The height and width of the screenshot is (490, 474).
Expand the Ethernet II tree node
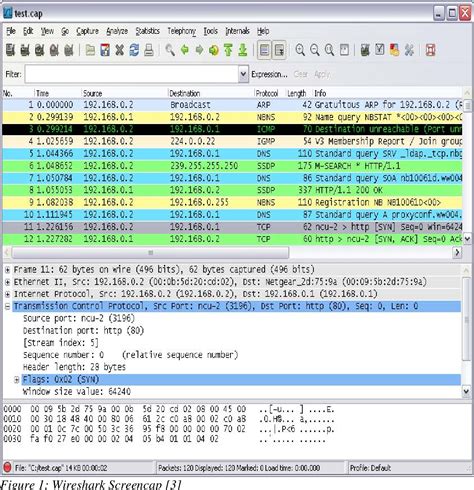[7, 282]
